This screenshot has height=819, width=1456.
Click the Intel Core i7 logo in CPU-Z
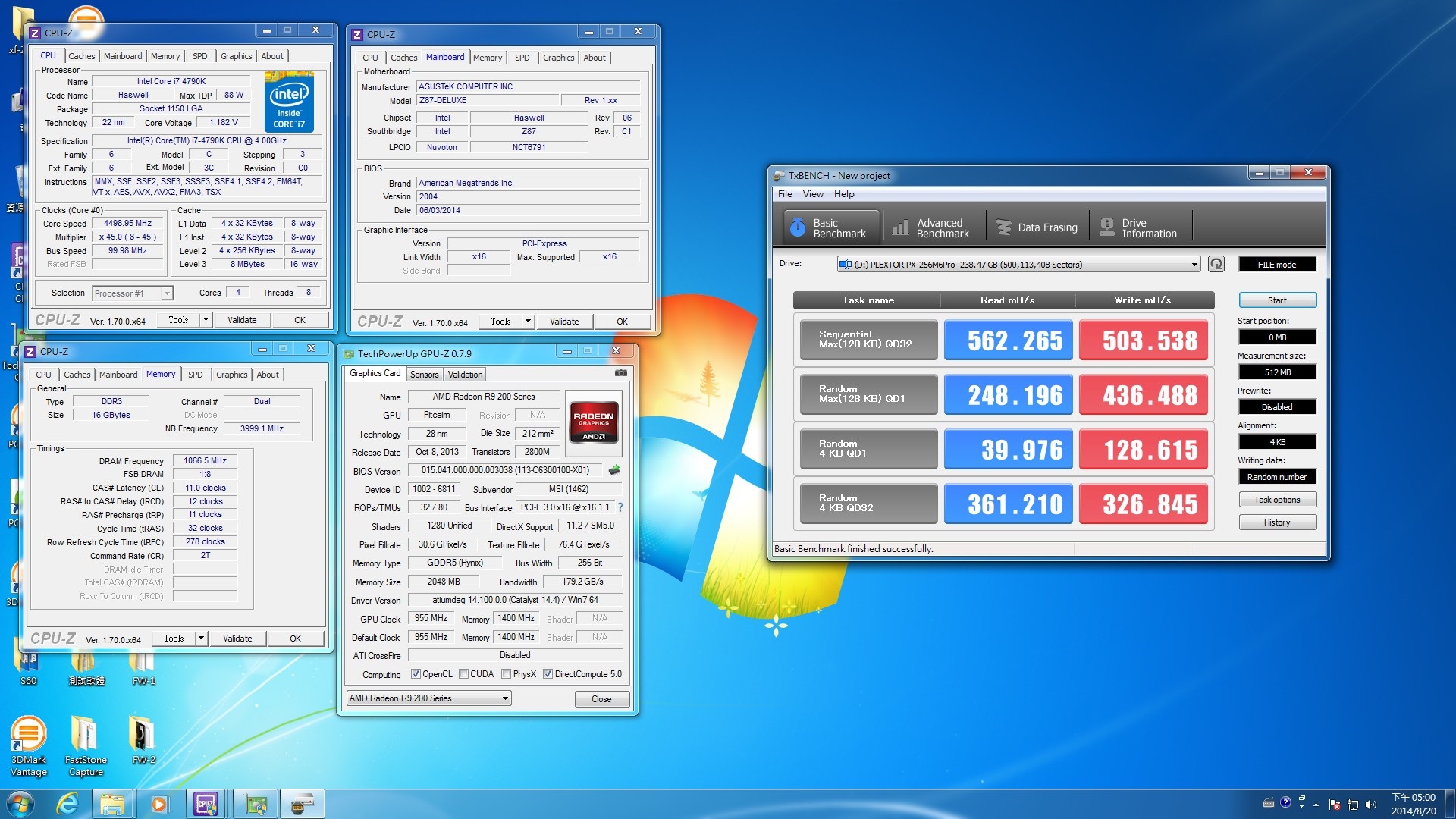coord(289,102)
